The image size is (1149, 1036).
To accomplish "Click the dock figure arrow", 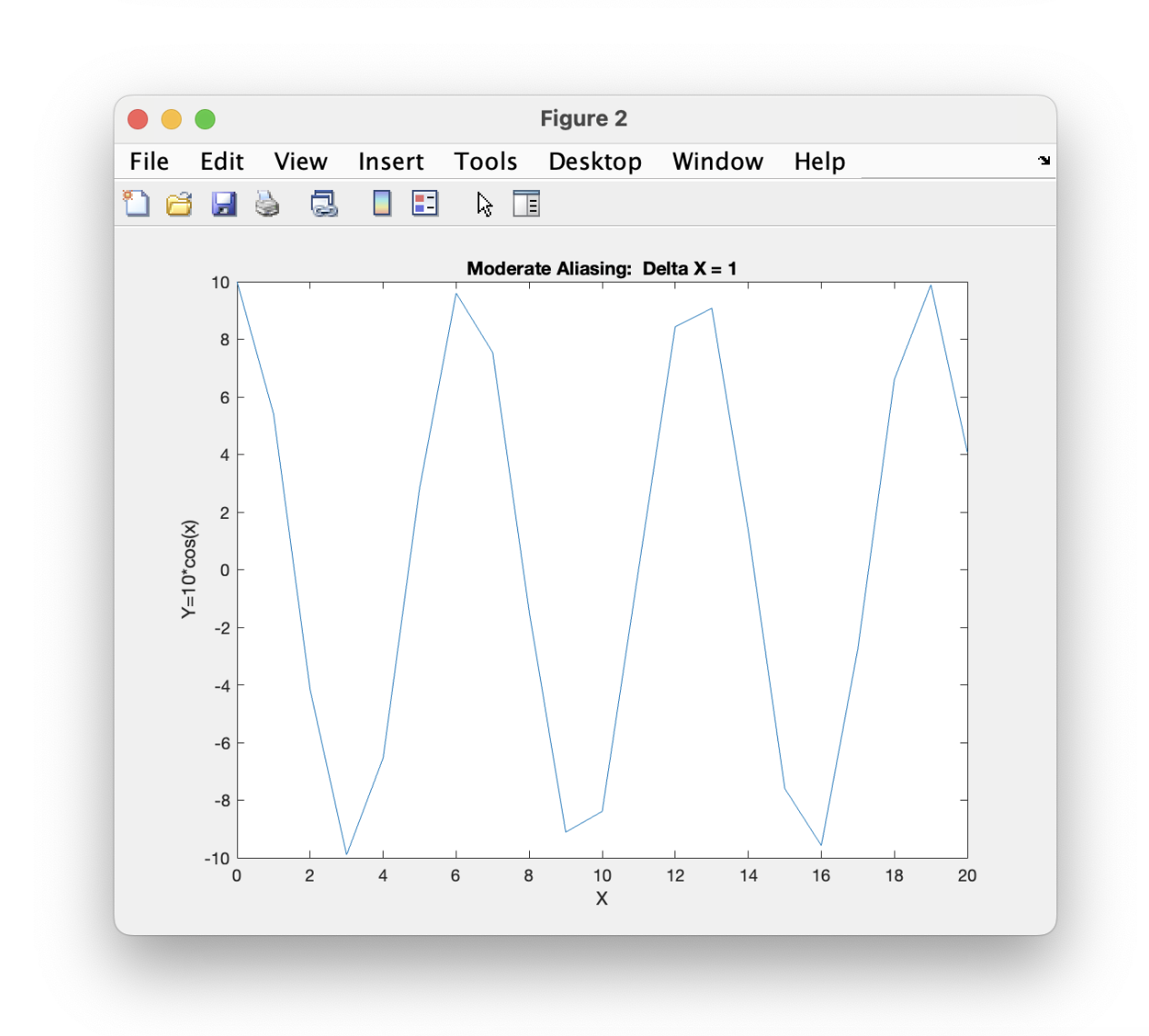I will [1044, 161].
